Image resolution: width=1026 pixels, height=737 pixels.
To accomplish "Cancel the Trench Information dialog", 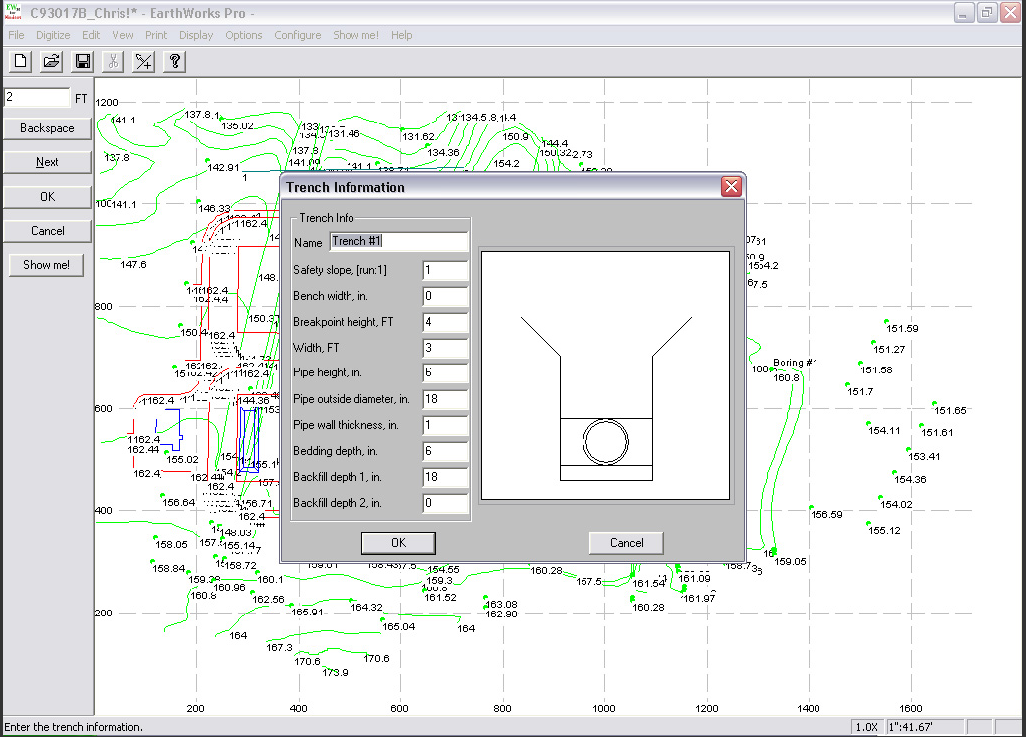I will (x=627, y=543).
